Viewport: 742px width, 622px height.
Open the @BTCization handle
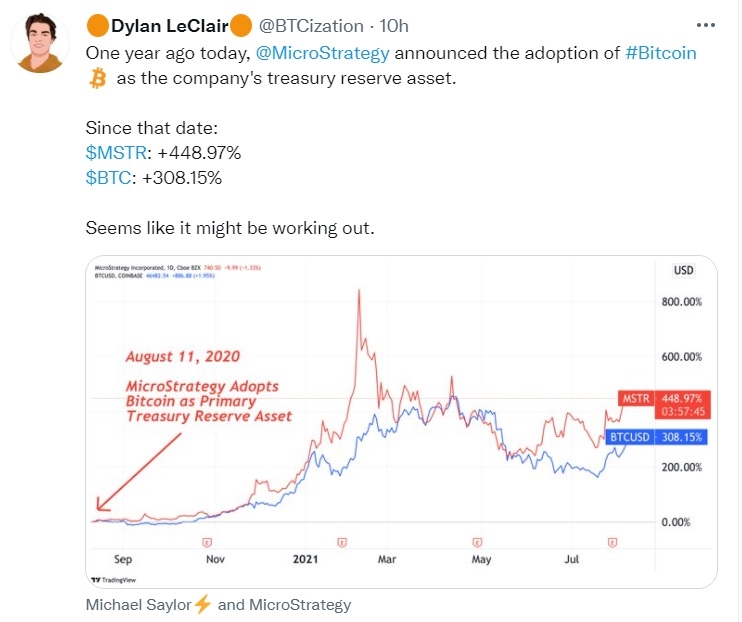pyautogui.click(x=306, y=25)
